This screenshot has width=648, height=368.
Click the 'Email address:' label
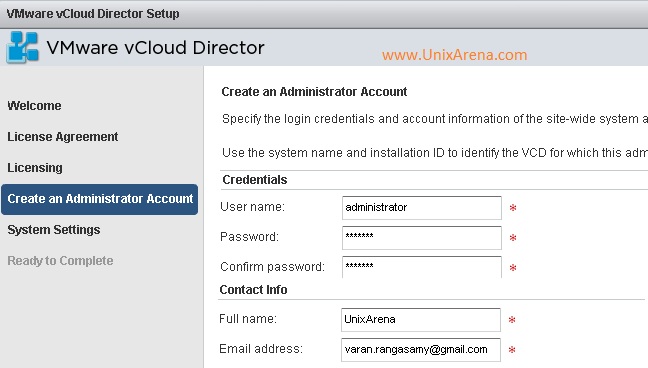pos(261,349)
